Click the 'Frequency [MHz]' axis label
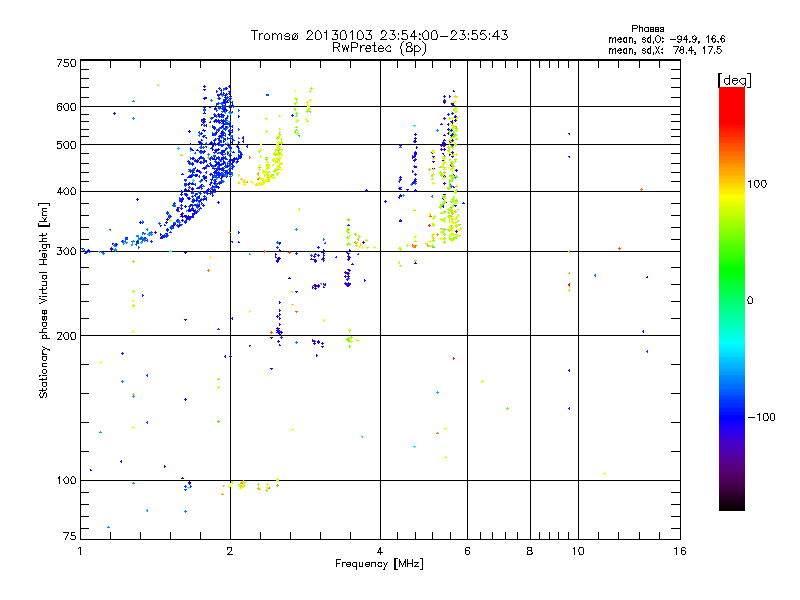800x600 pixels. coord(379,564)
